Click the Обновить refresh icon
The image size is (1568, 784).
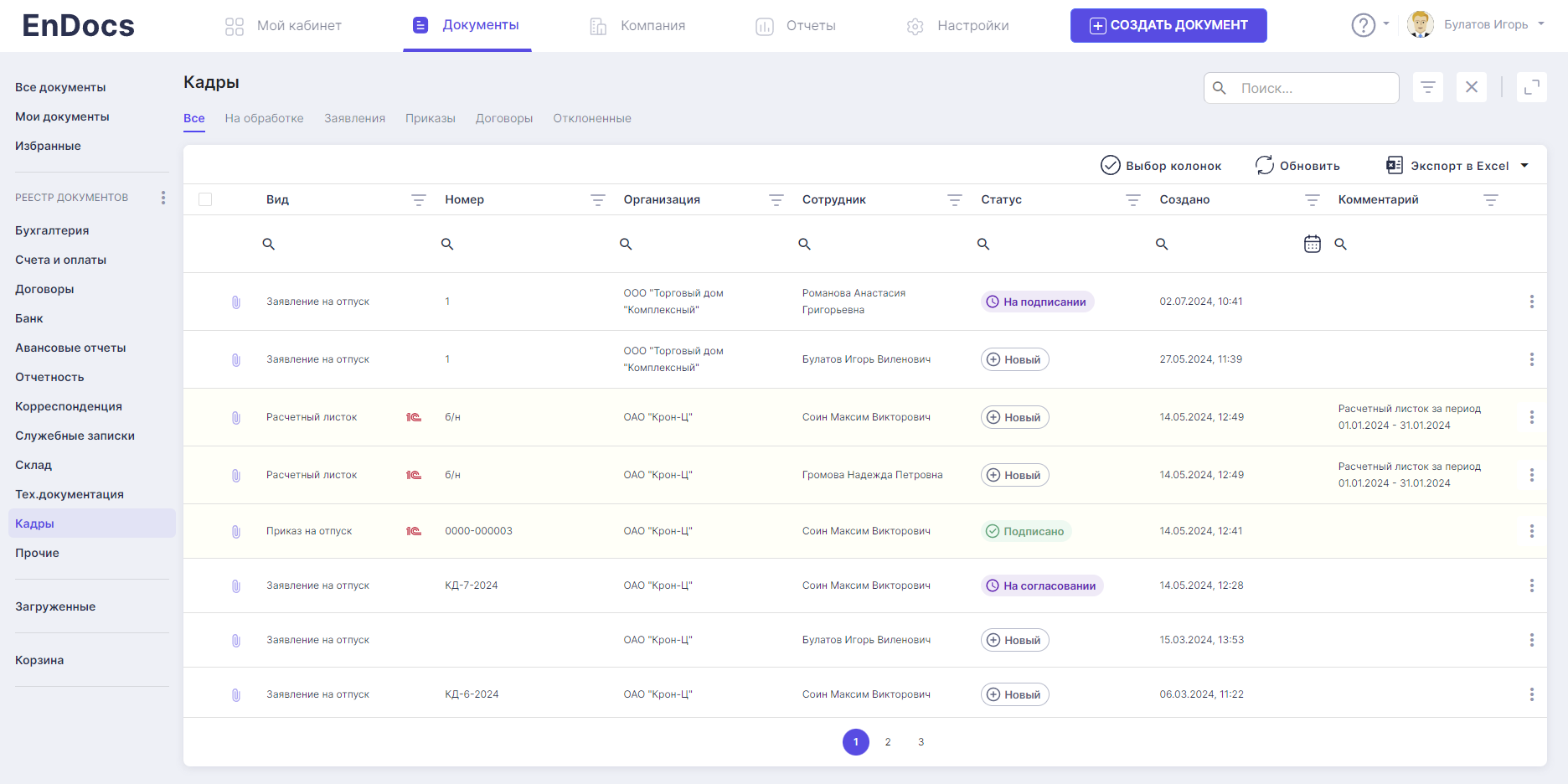(x=1264, y=166)
